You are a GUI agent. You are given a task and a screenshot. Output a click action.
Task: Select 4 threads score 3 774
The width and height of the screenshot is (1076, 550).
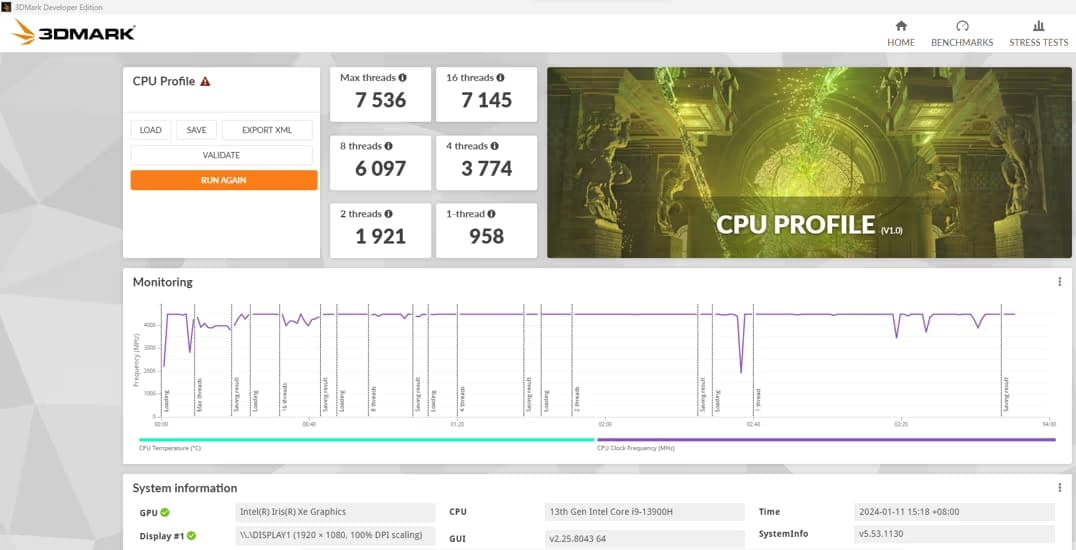pos(487,168)
